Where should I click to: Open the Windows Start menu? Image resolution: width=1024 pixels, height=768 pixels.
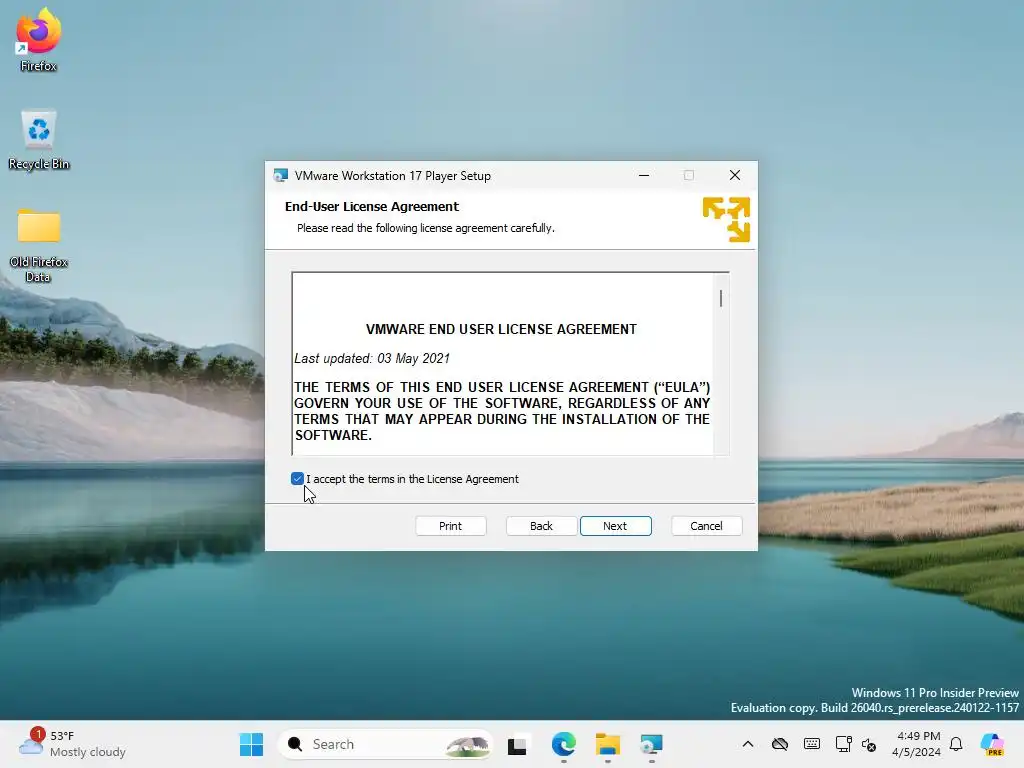click(x=251, y=744)
